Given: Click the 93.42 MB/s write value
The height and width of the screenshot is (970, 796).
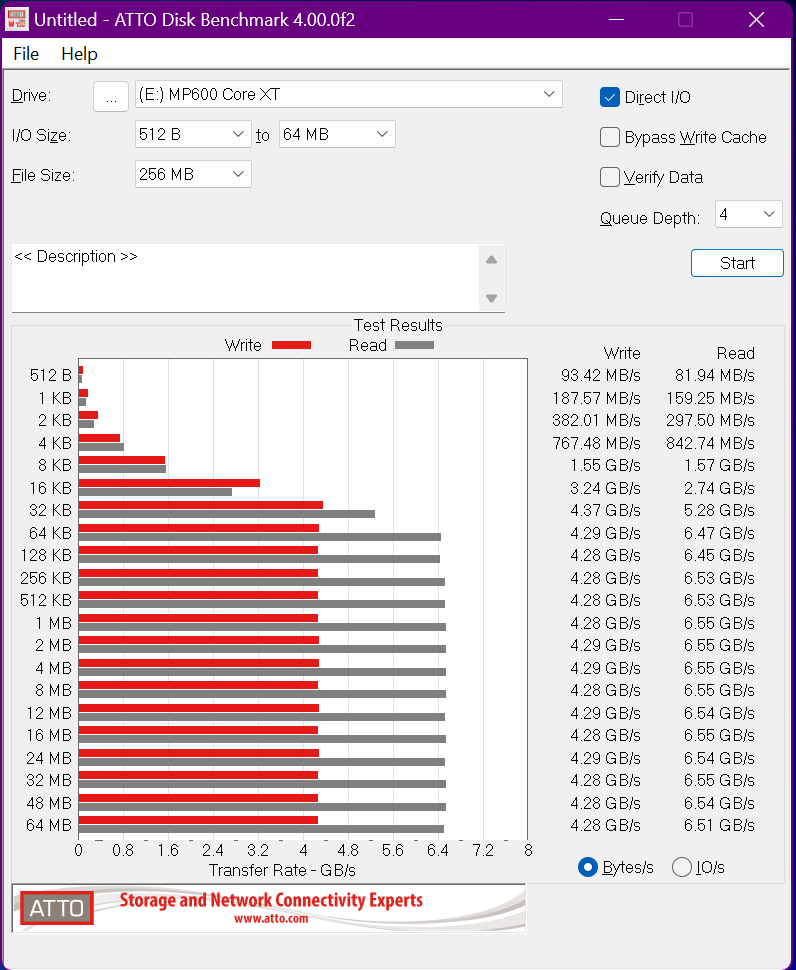Looking at the screenshot, I should 601,376.
